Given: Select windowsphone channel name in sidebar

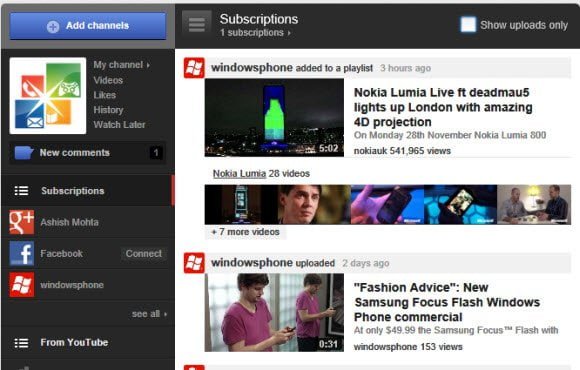Looking at the screenshot, I should (72, 285).
